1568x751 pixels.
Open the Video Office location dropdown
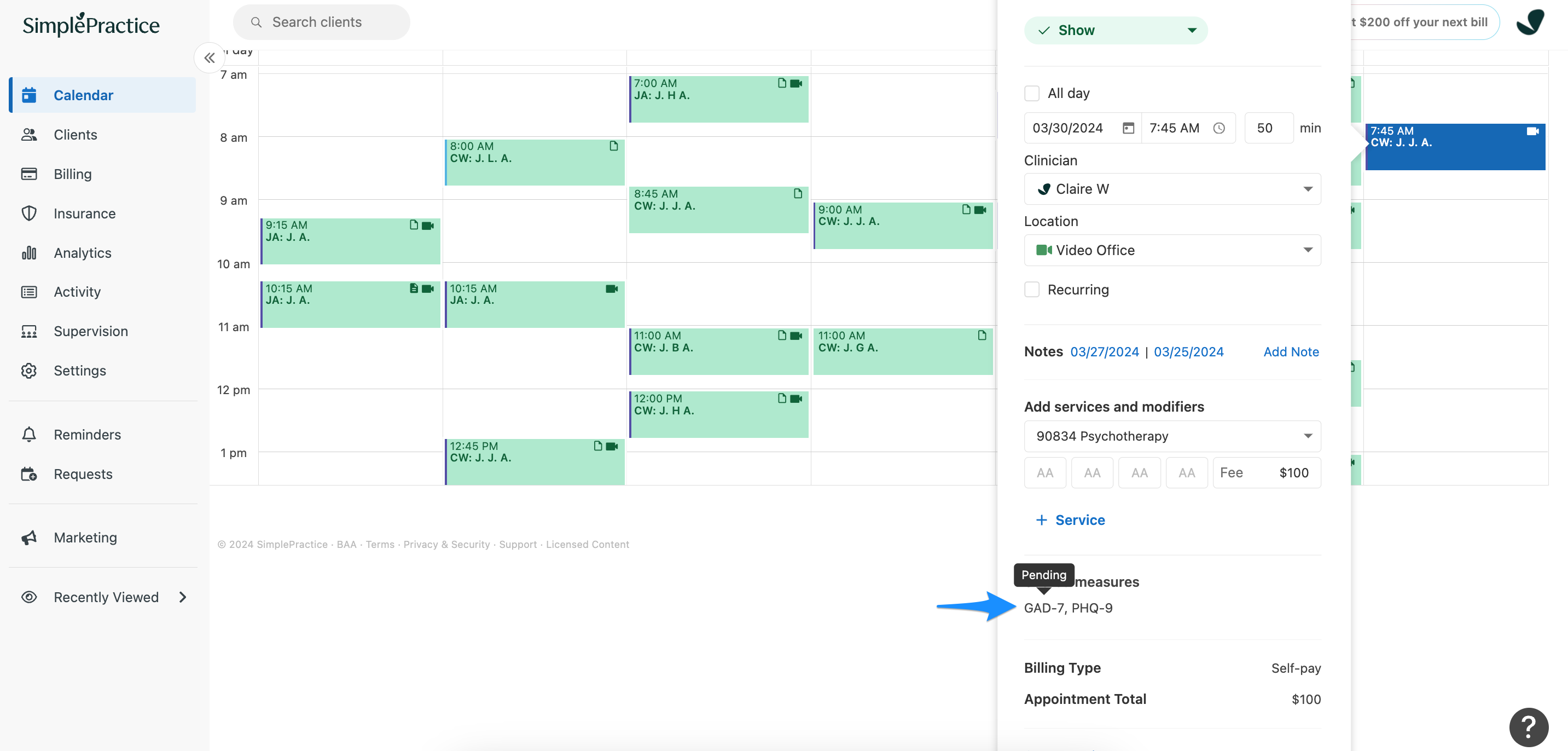pyautogui.click(x=1172, y=250)
